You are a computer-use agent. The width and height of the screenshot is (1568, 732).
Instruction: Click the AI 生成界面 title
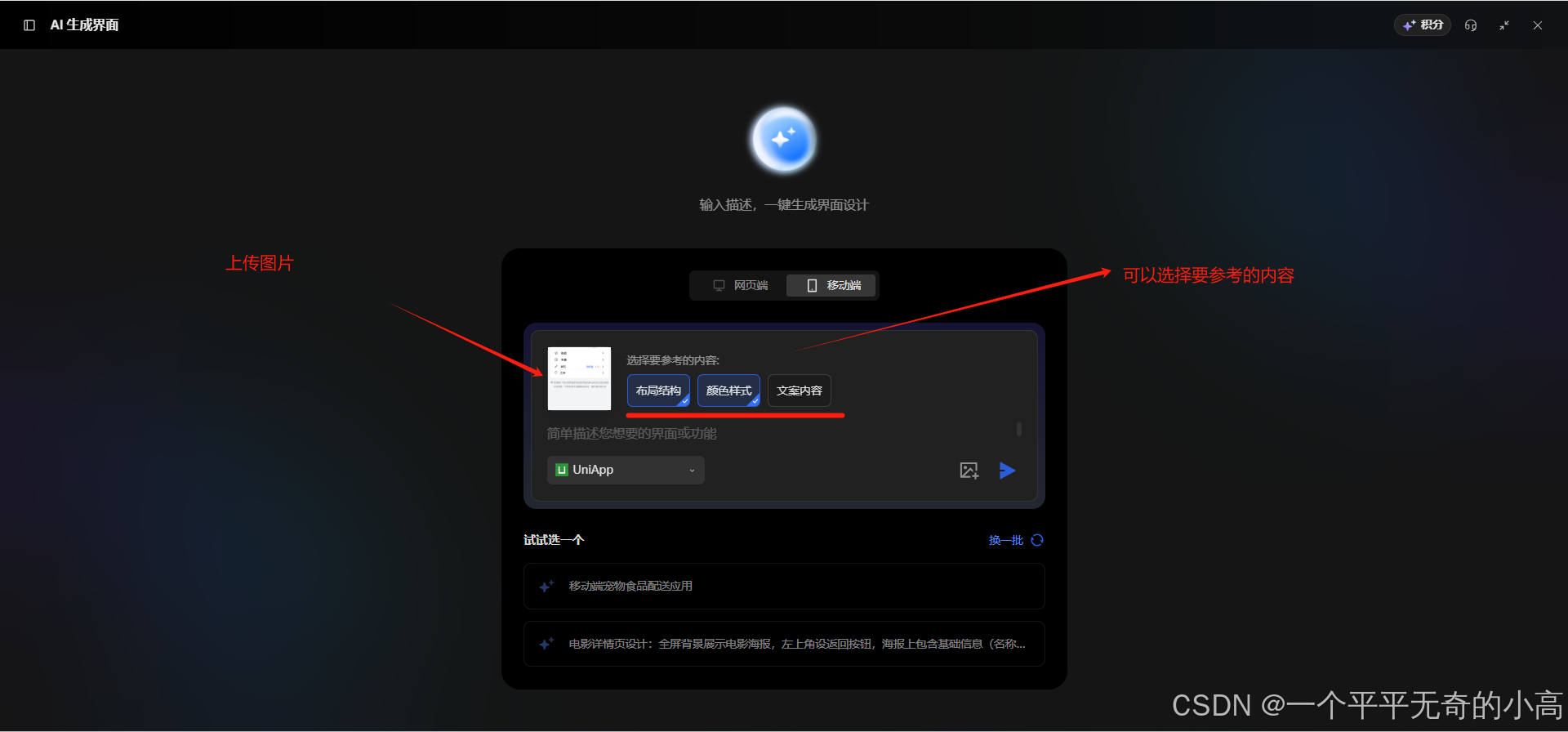(x=84, y=25)
